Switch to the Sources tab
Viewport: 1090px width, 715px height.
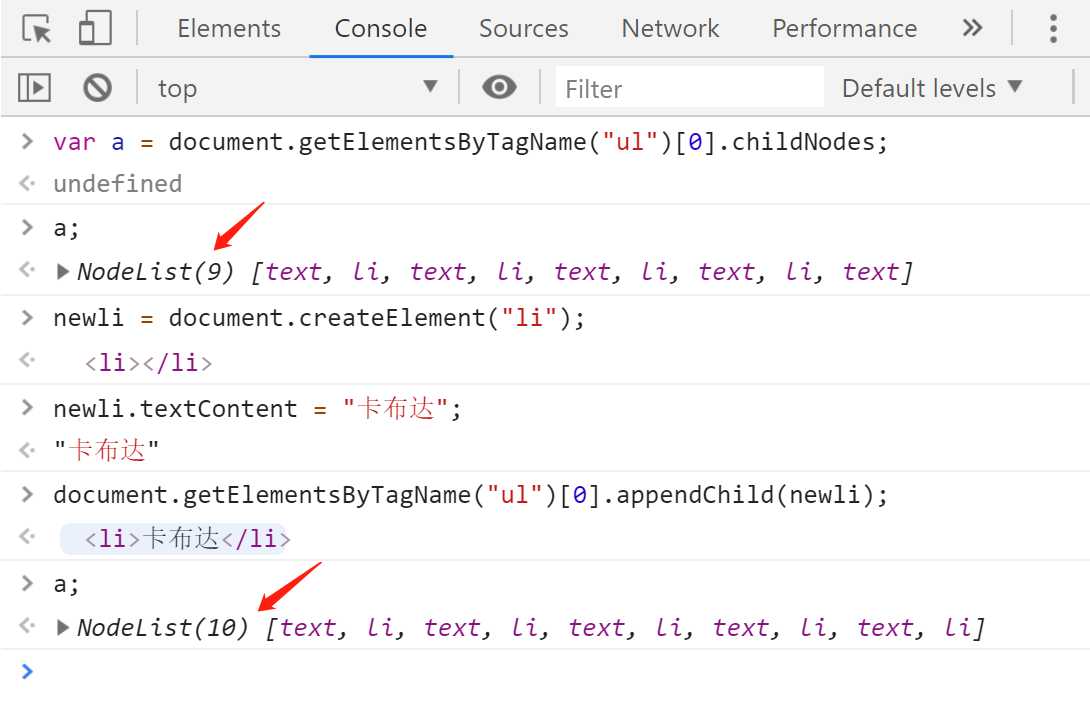pyautogui.click(x=523, y=29)
